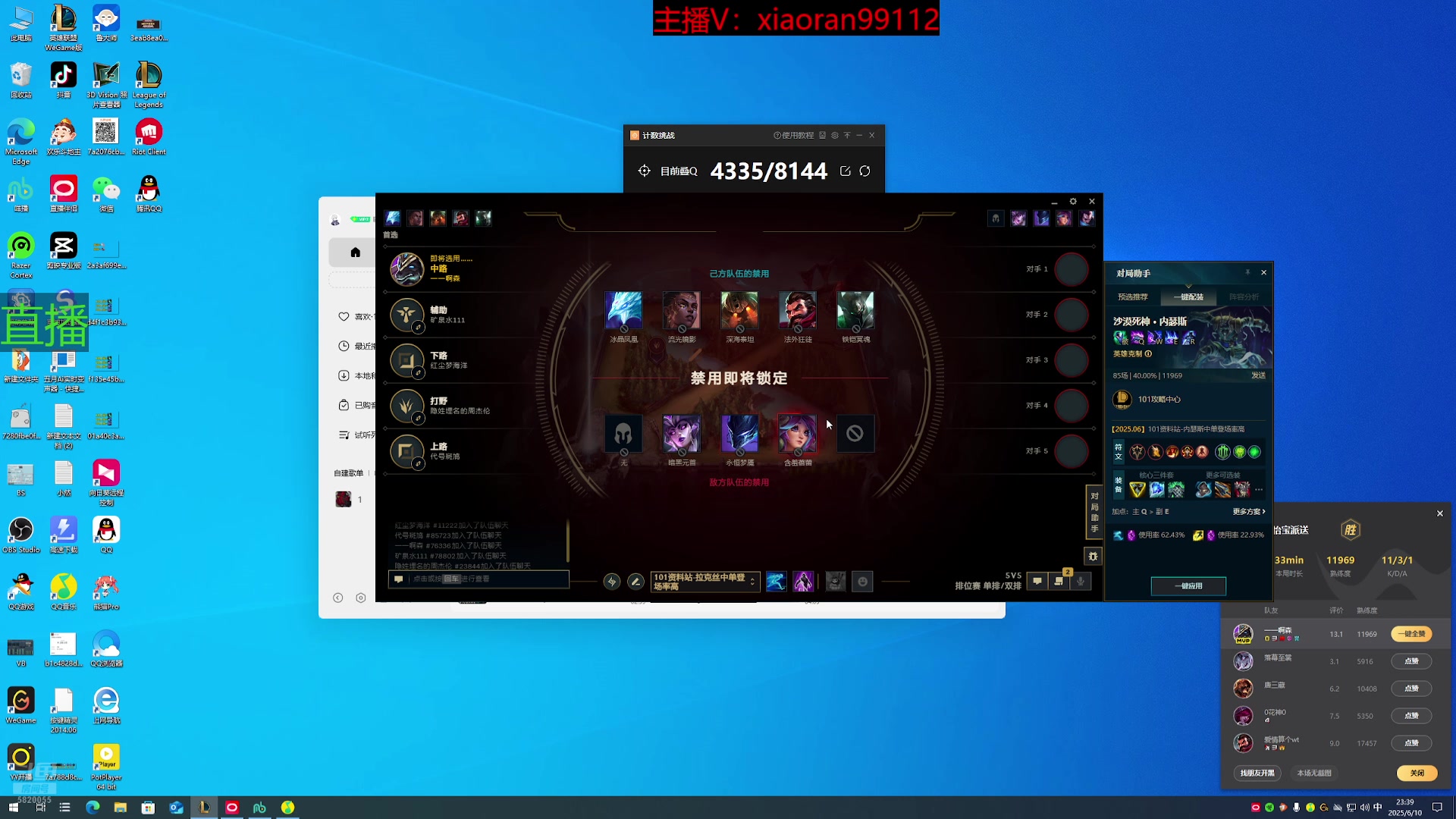Click the 一键应用 button
This screenshot has height=819, width=1456.
(x=1188, y=586)
